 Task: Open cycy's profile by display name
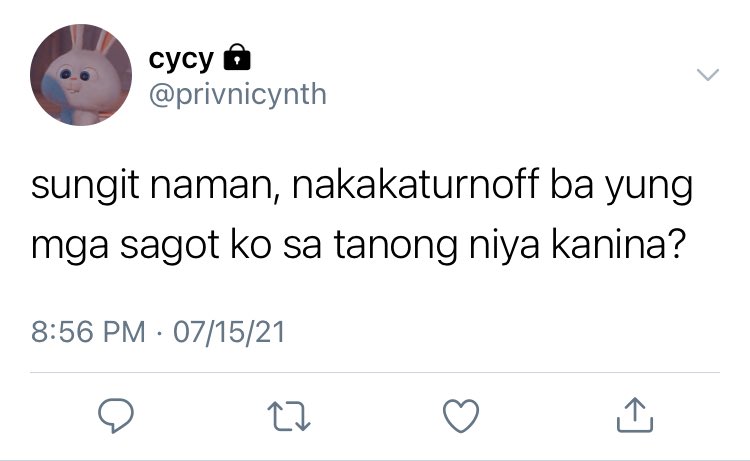click(x=181, y=60)
